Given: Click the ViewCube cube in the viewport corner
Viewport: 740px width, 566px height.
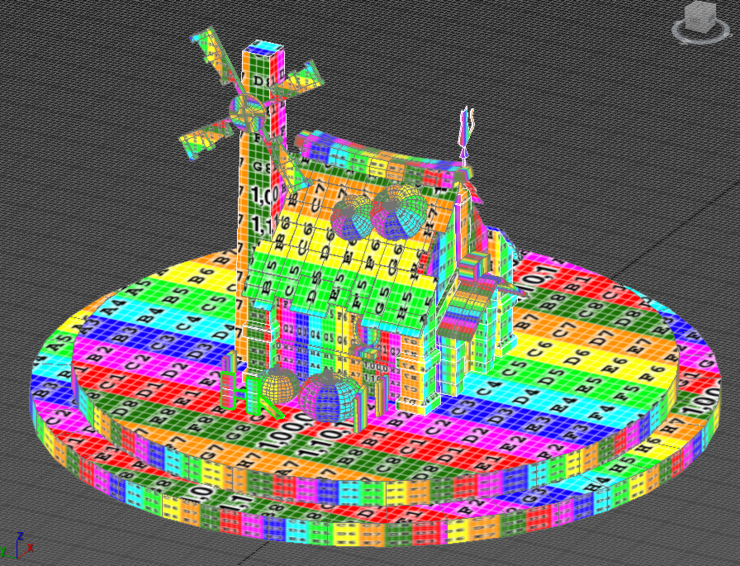Looking at the screenshot, I should [699, 17].
